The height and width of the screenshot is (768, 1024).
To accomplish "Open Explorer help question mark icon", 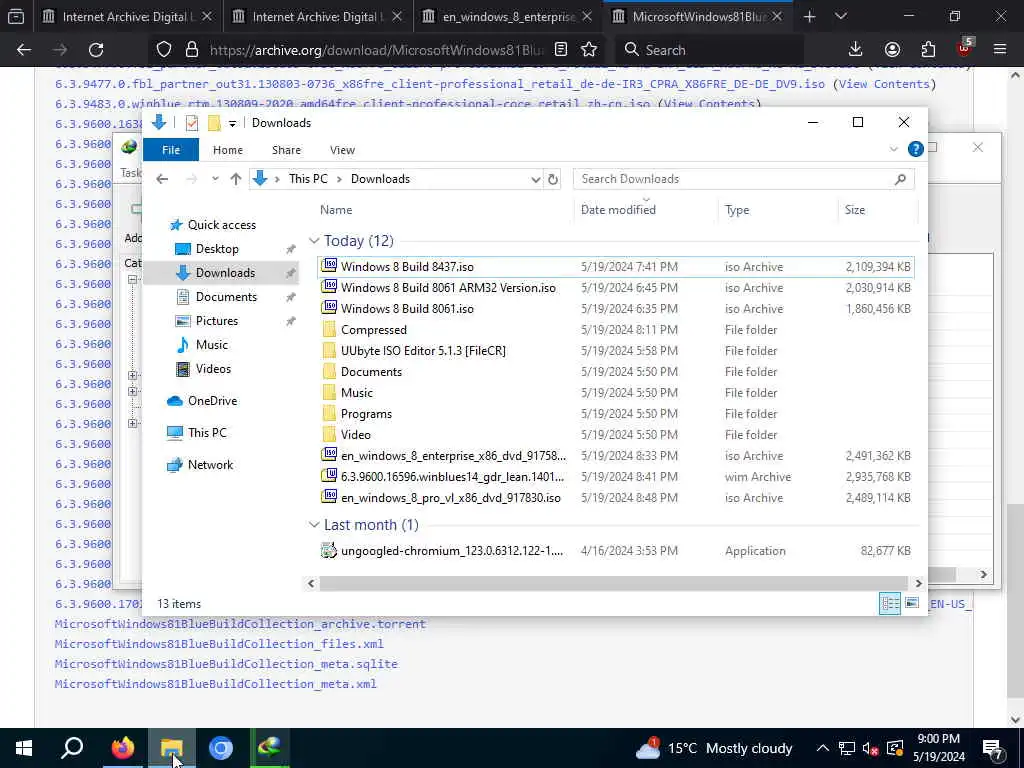I will click(916, 150).
